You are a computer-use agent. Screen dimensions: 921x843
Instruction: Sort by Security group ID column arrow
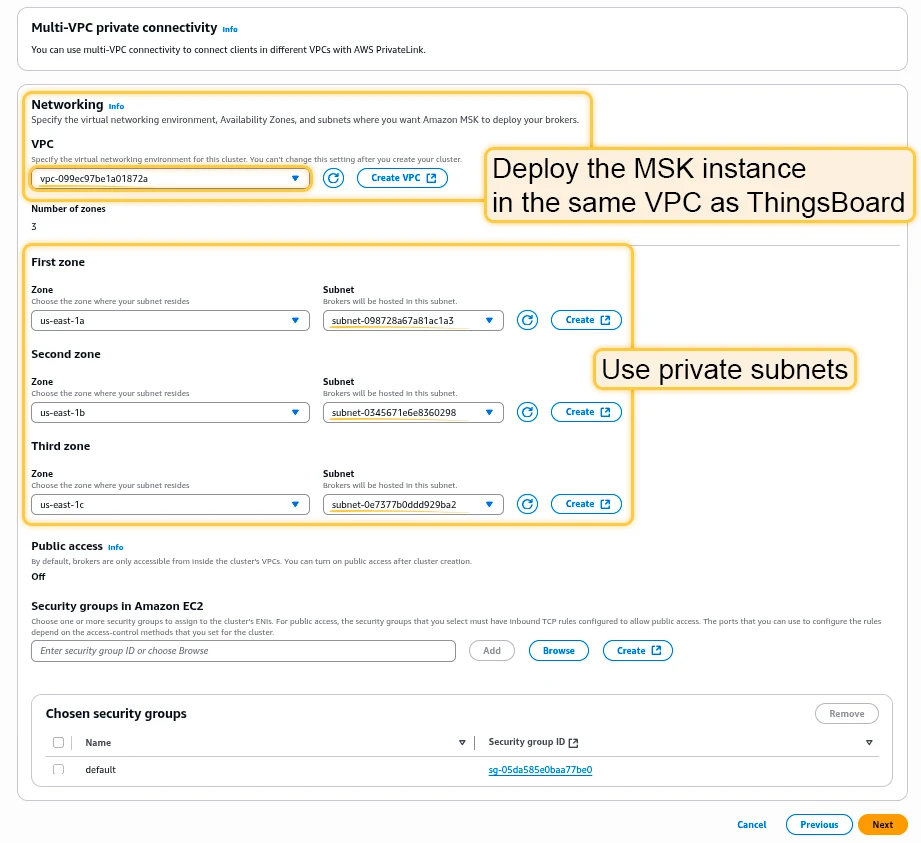[x=869, y=743]
